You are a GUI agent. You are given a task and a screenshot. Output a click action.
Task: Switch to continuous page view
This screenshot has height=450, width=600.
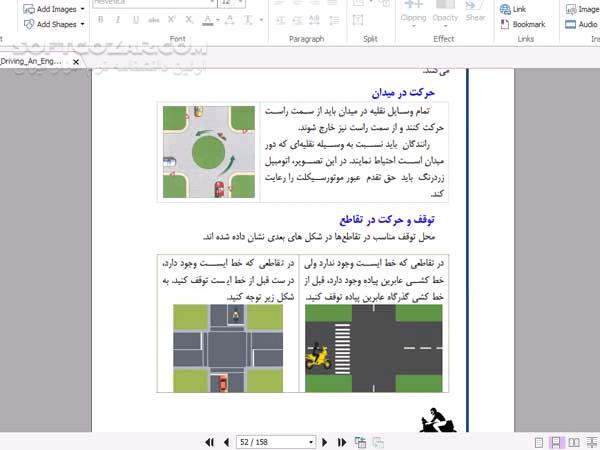tap(556, 443)
